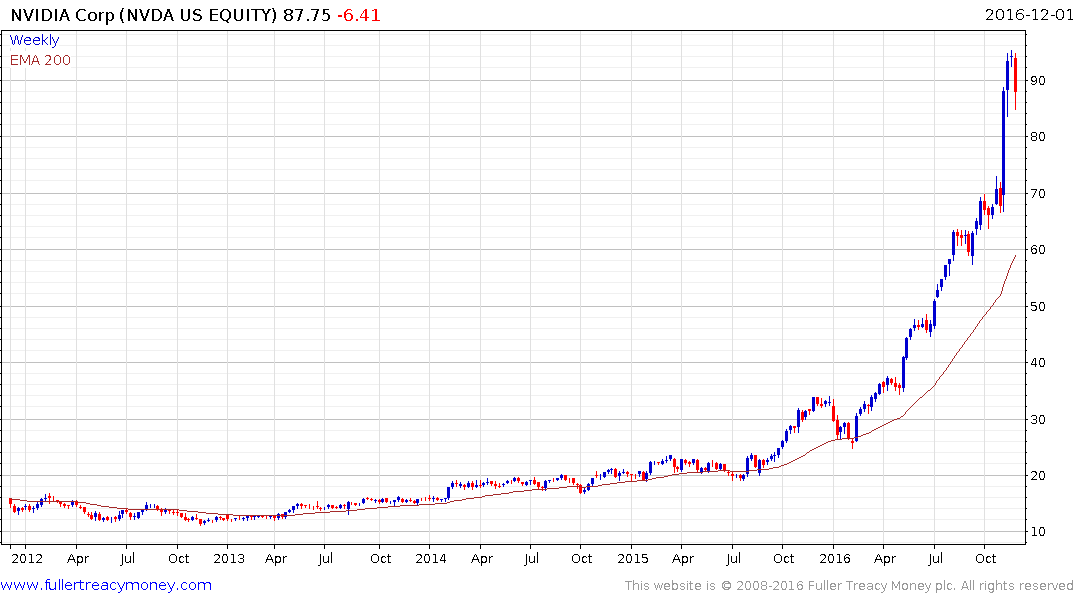
Task: Click the 20 price axis label
Action: pyautogui.click(x=1037, y=476)
